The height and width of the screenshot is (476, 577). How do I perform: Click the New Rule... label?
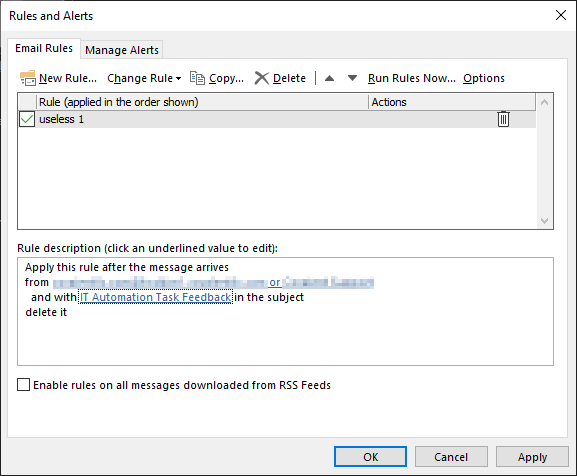tap(68, 78)
